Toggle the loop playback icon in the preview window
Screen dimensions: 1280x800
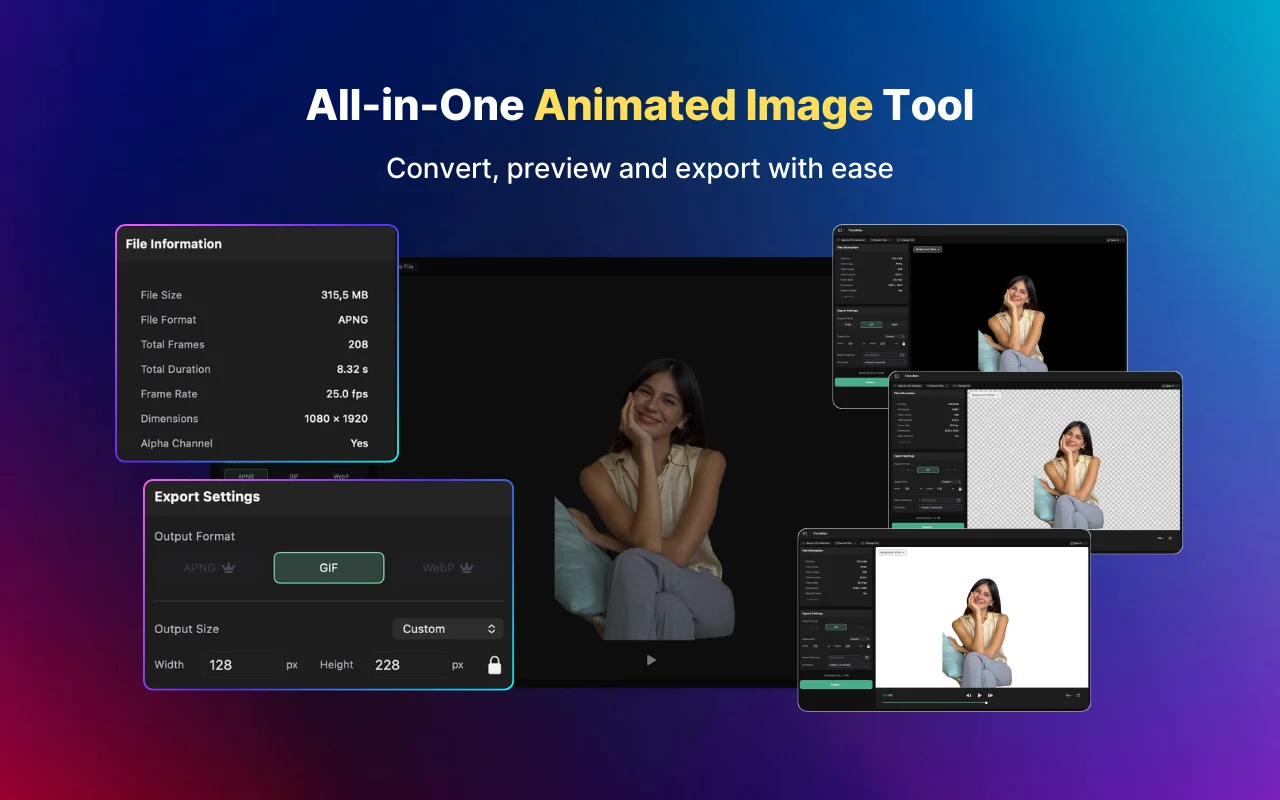pos(1078,695)
